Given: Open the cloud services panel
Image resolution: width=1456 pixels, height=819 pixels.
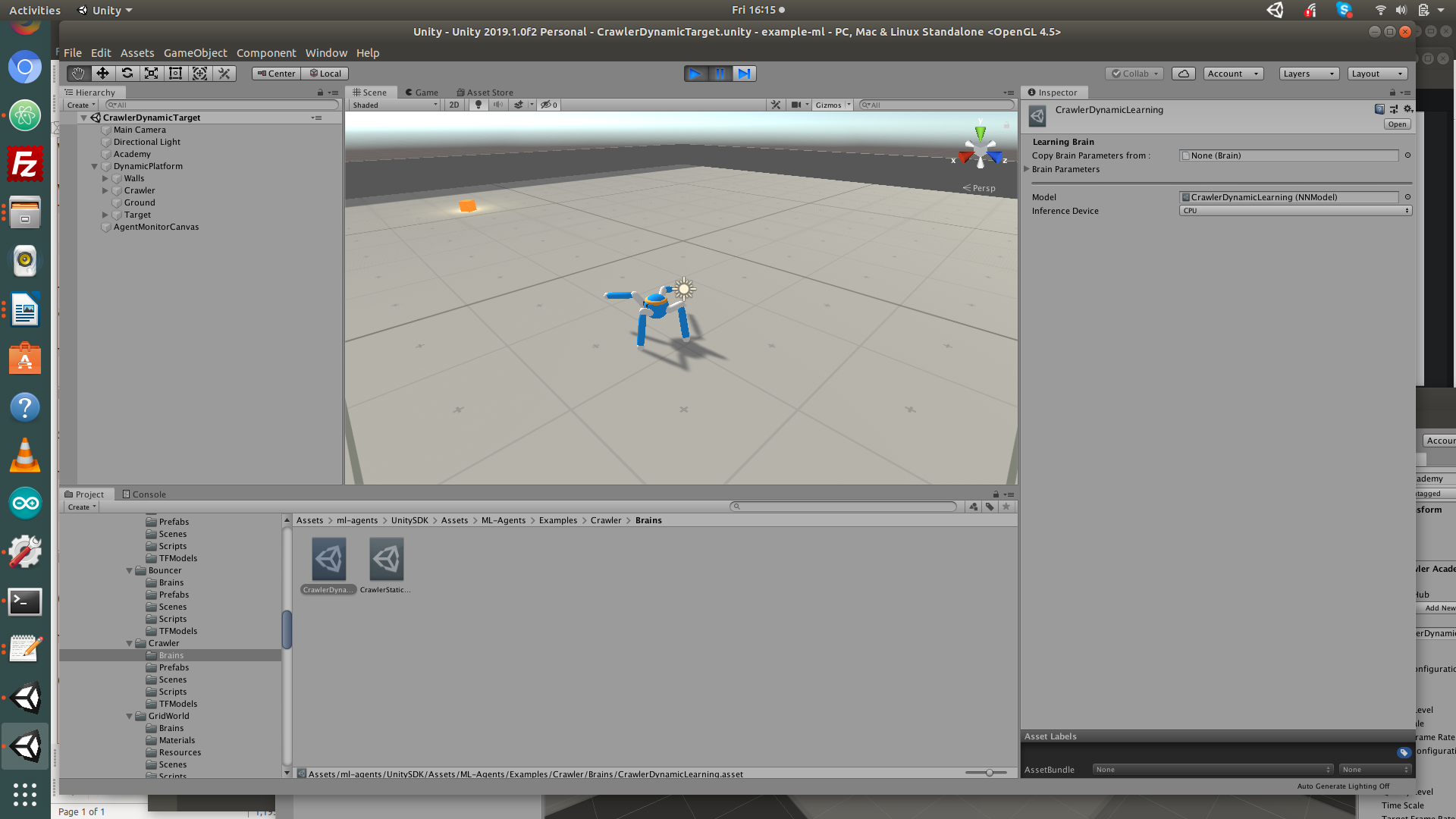Looking at the screenshot, I should (x=1183, y=74).
